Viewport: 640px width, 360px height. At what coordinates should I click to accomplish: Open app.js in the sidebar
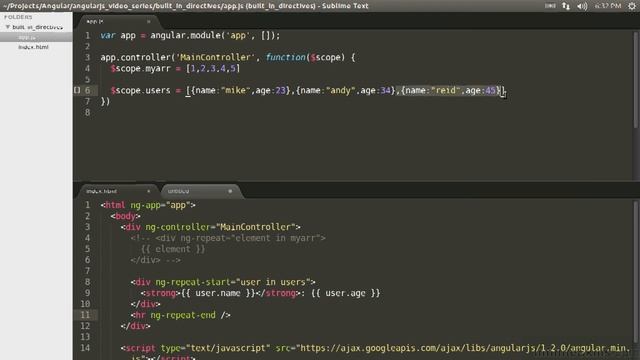[x=27, y=37]
